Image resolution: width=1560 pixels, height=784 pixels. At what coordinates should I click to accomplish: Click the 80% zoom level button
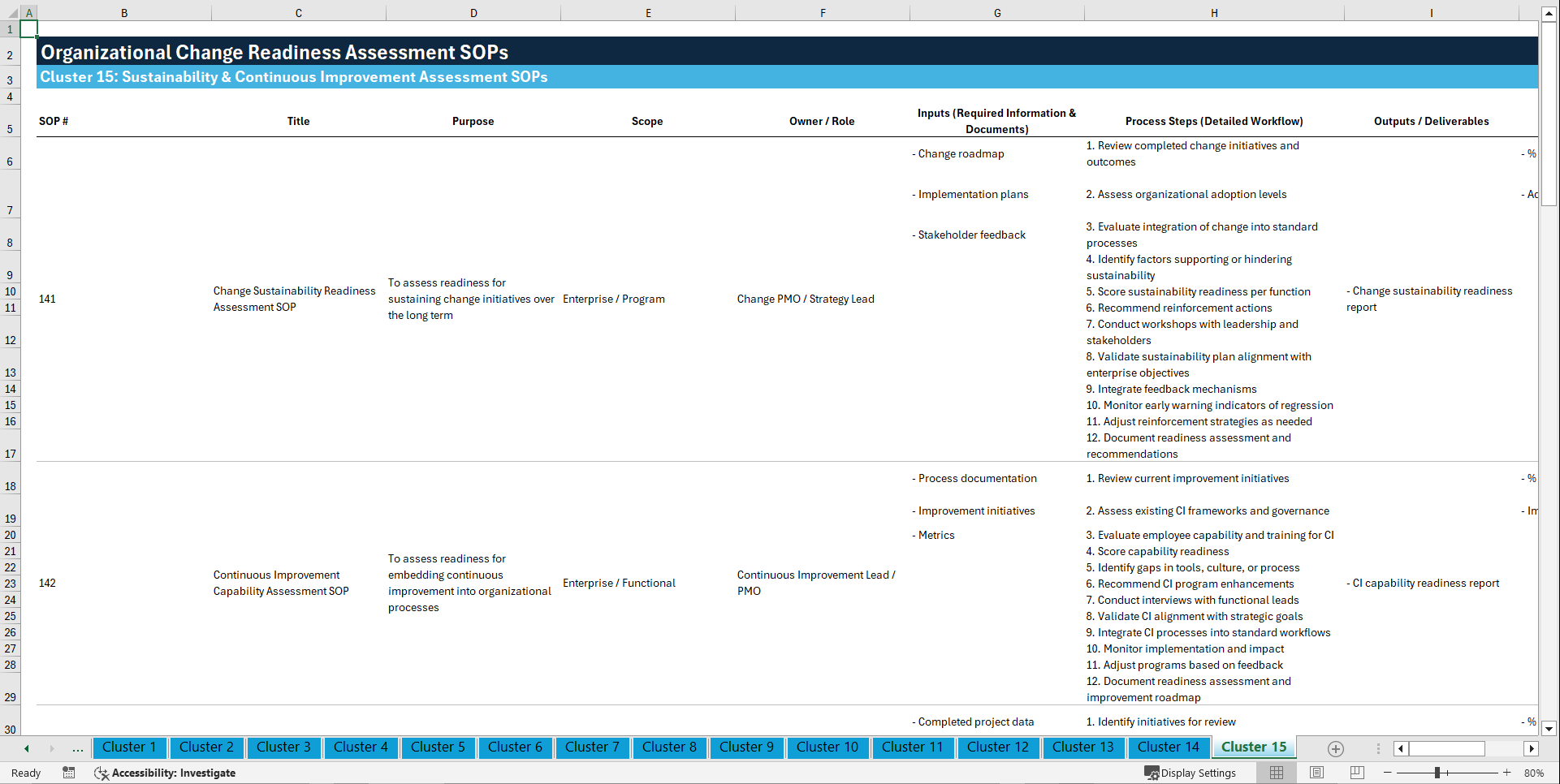tap(1533, 773)
